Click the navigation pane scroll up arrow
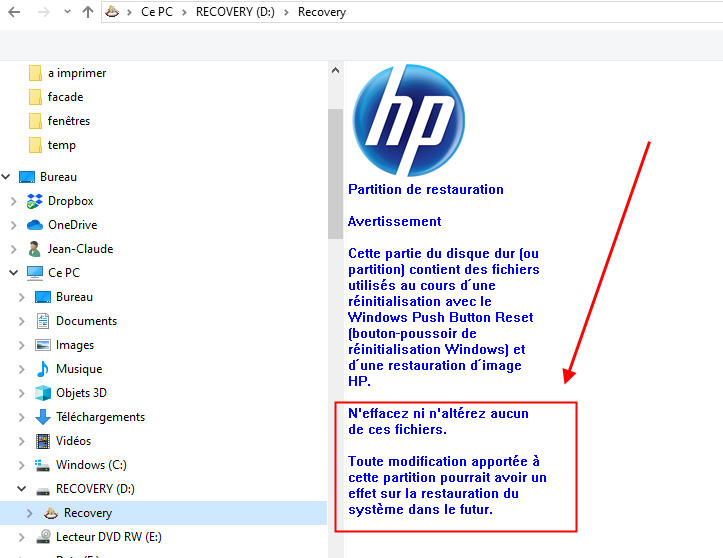This screenshot has height=558, width=723. 335,71
